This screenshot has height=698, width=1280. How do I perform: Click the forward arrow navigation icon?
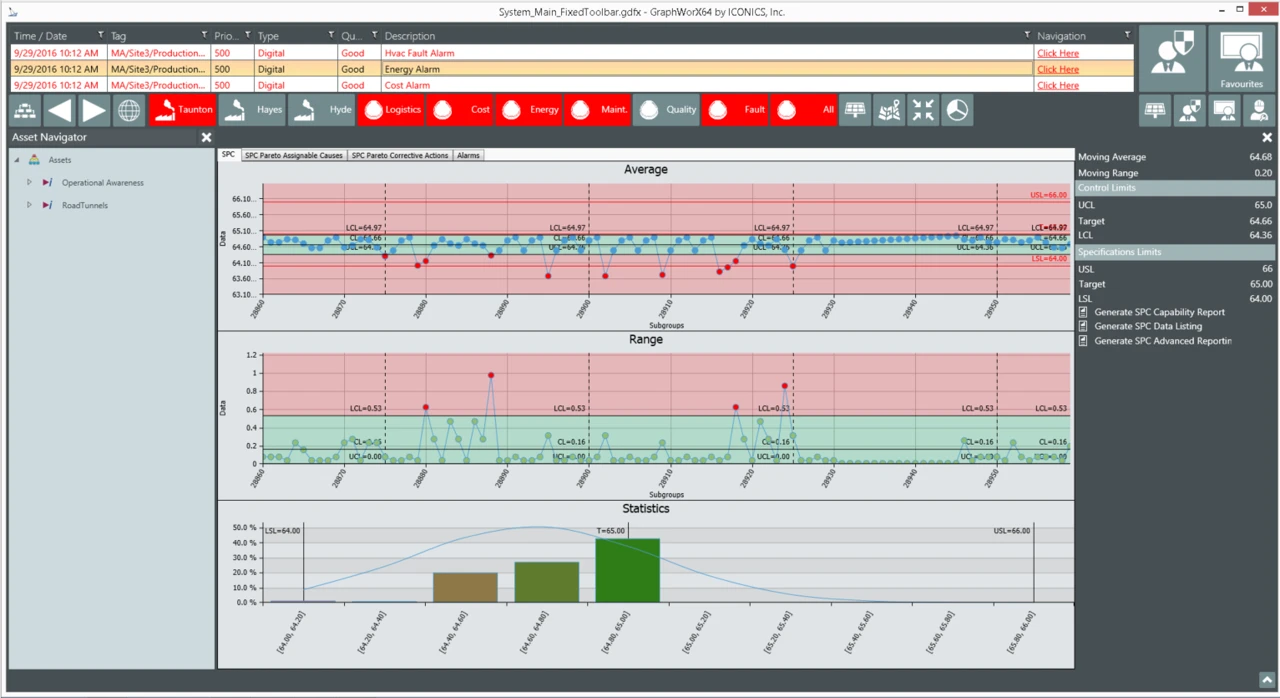pos(94,110)
